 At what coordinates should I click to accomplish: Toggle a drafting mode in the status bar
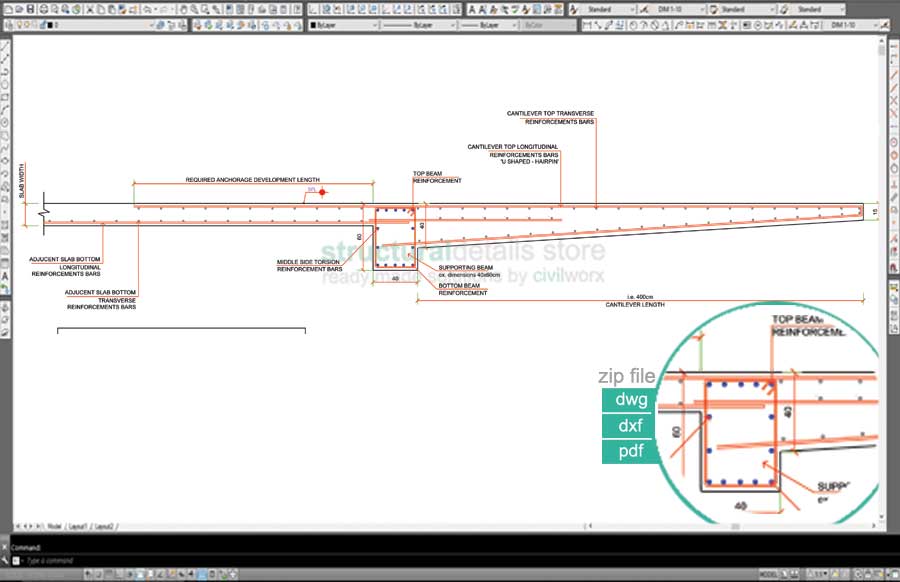(100, 575)
